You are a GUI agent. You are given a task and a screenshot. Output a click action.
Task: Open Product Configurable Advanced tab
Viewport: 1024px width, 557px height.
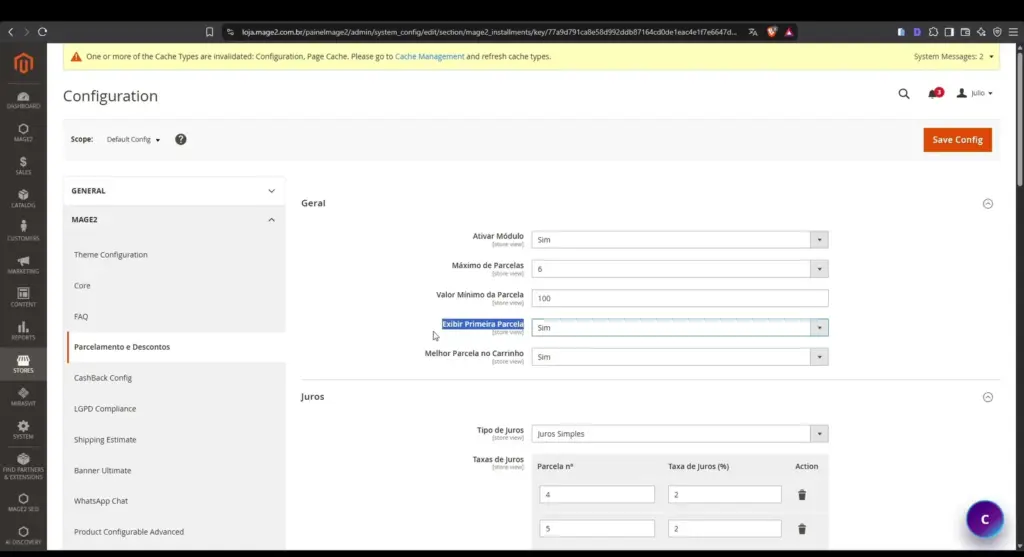(129, 532)
